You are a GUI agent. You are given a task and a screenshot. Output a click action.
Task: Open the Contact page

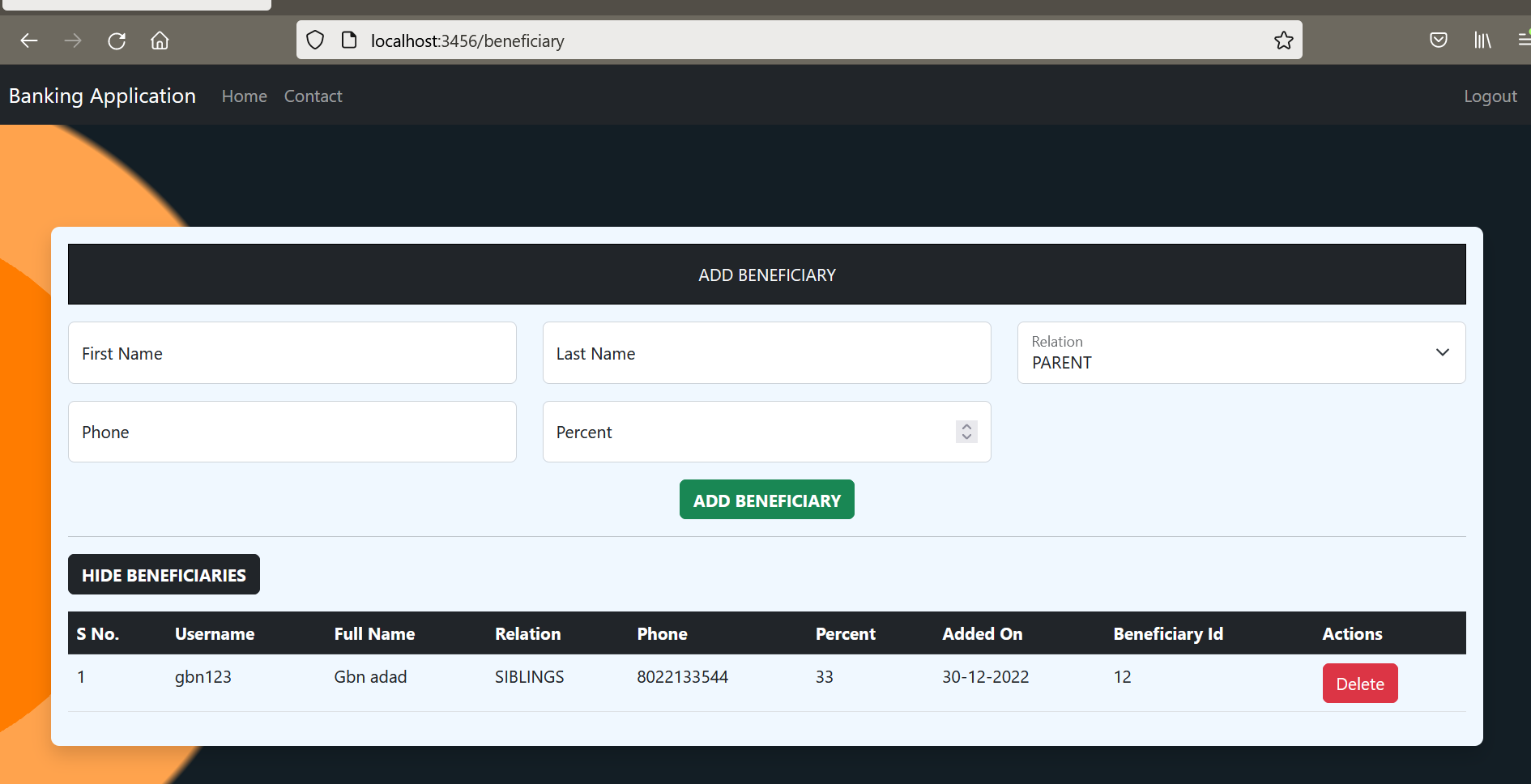(x=313, y=96)
